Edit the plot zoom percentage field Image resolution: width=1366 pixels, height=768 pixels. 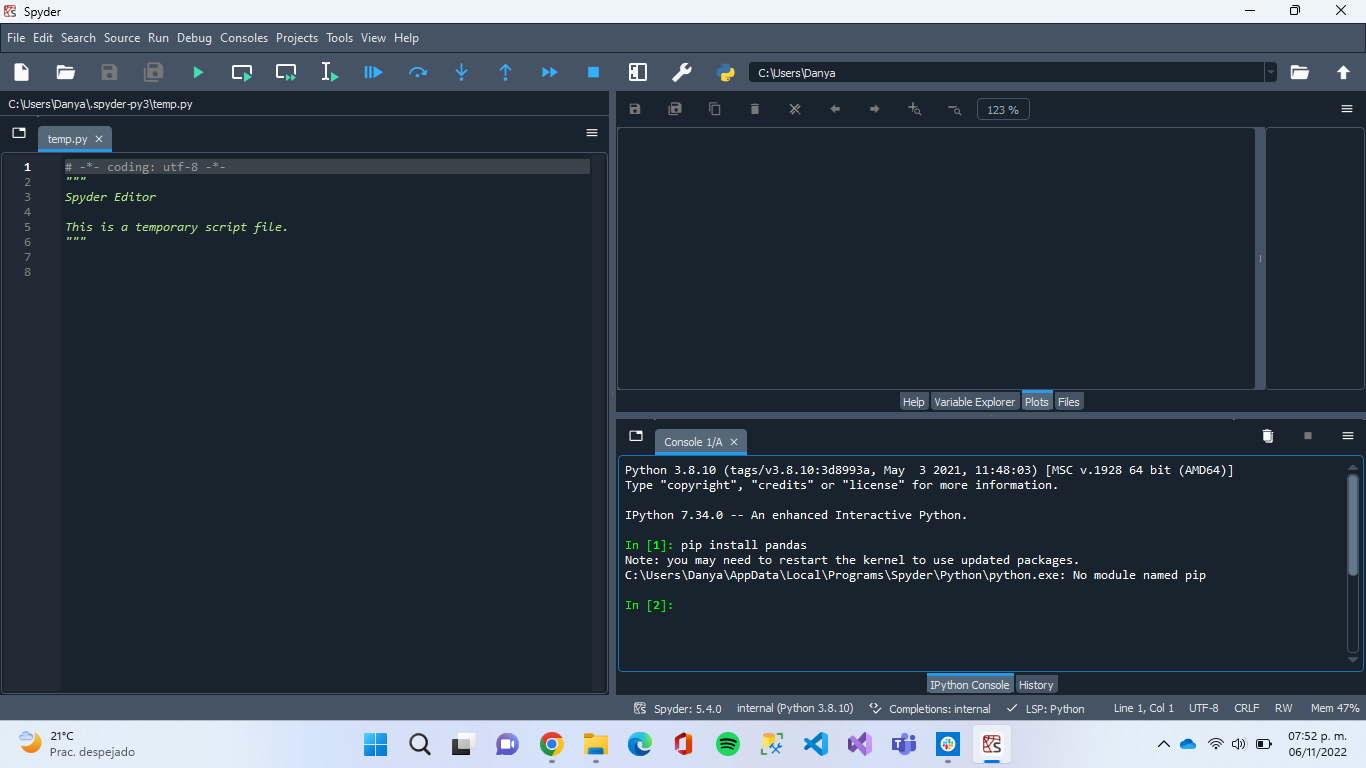(x=1003, y=110)
